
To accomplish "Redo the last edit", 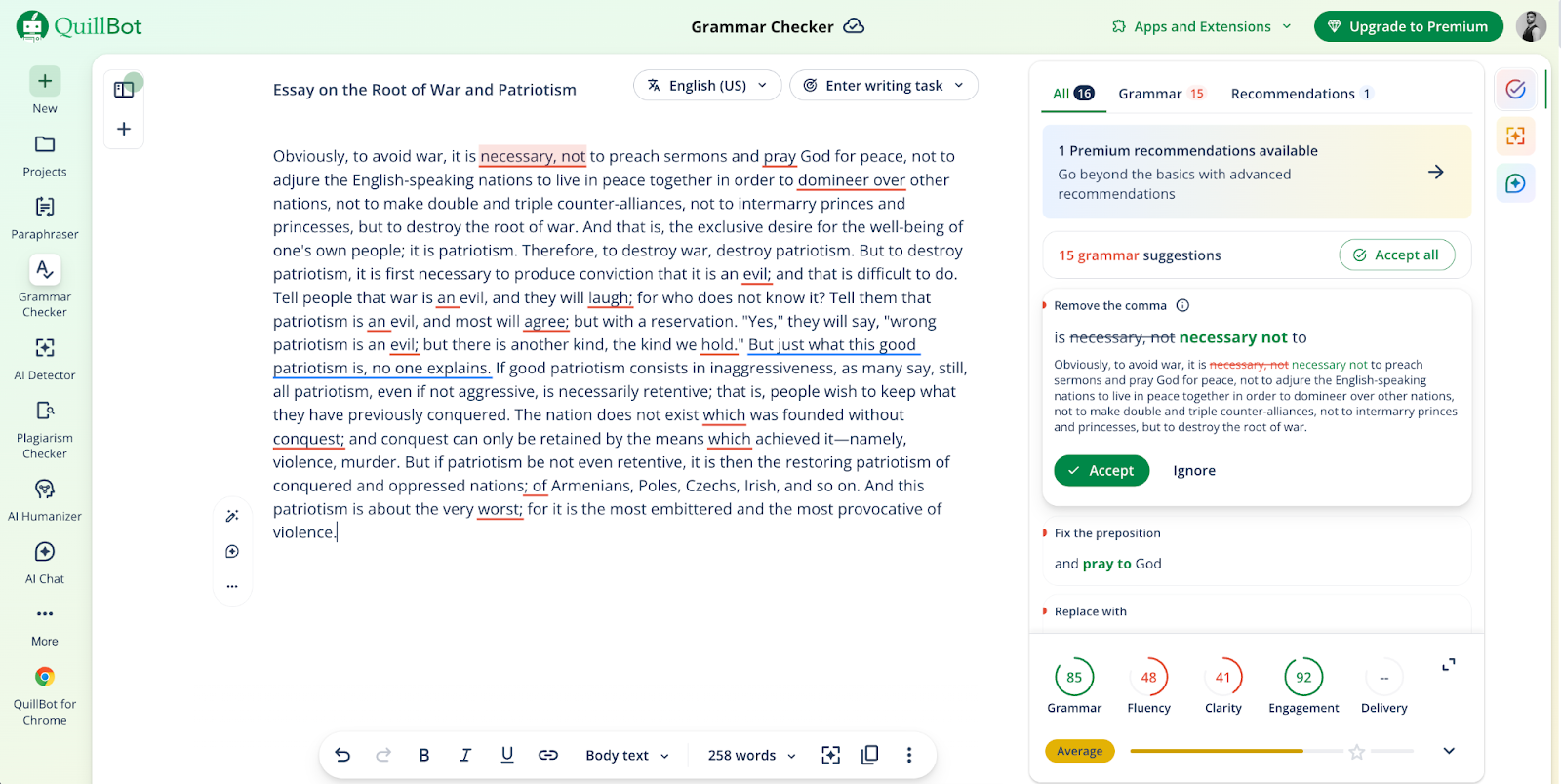I will point(383,755).
